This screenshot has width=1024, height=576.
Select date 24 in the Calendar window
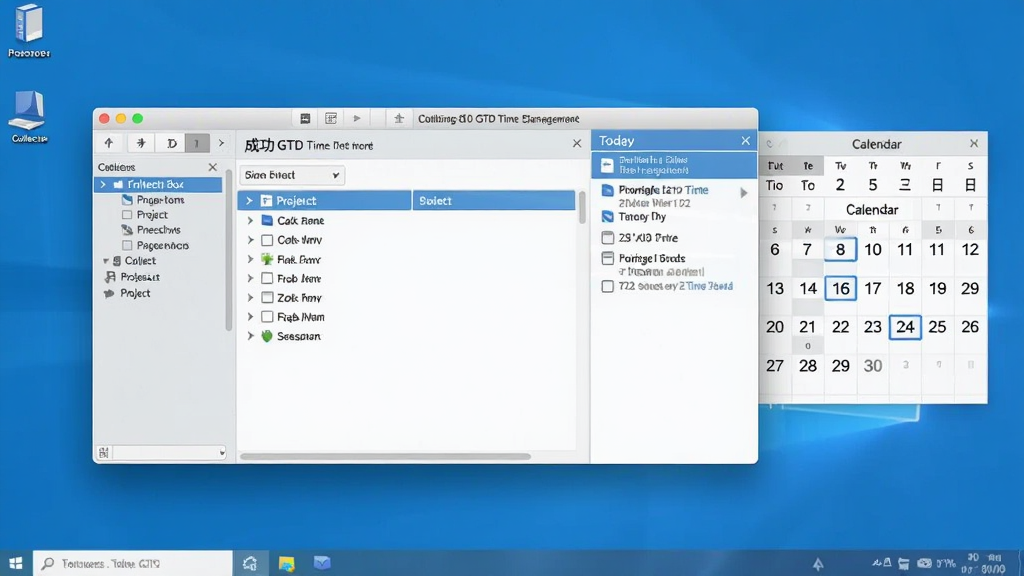point(905,327)
